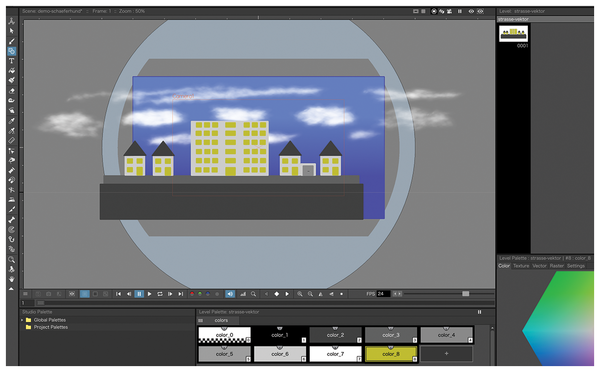Click the Pause button
The image size is (600, 372).
pos(139,294)
